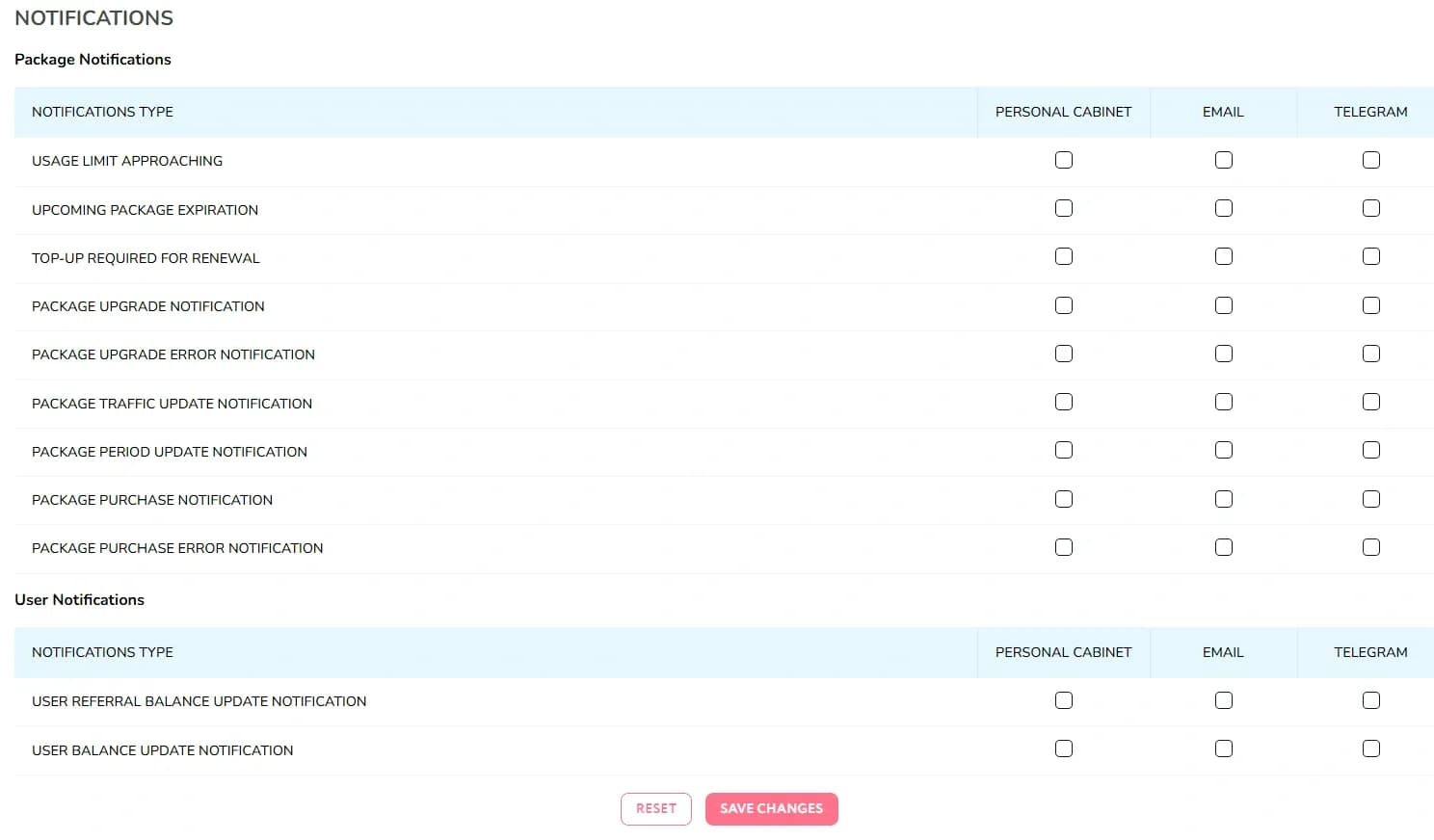The width and height of the screenshot is (1434, 840).
Task: Enable Personal Cabinet for Package Traffic Update Notification
Action: [x=1063, y=402]
